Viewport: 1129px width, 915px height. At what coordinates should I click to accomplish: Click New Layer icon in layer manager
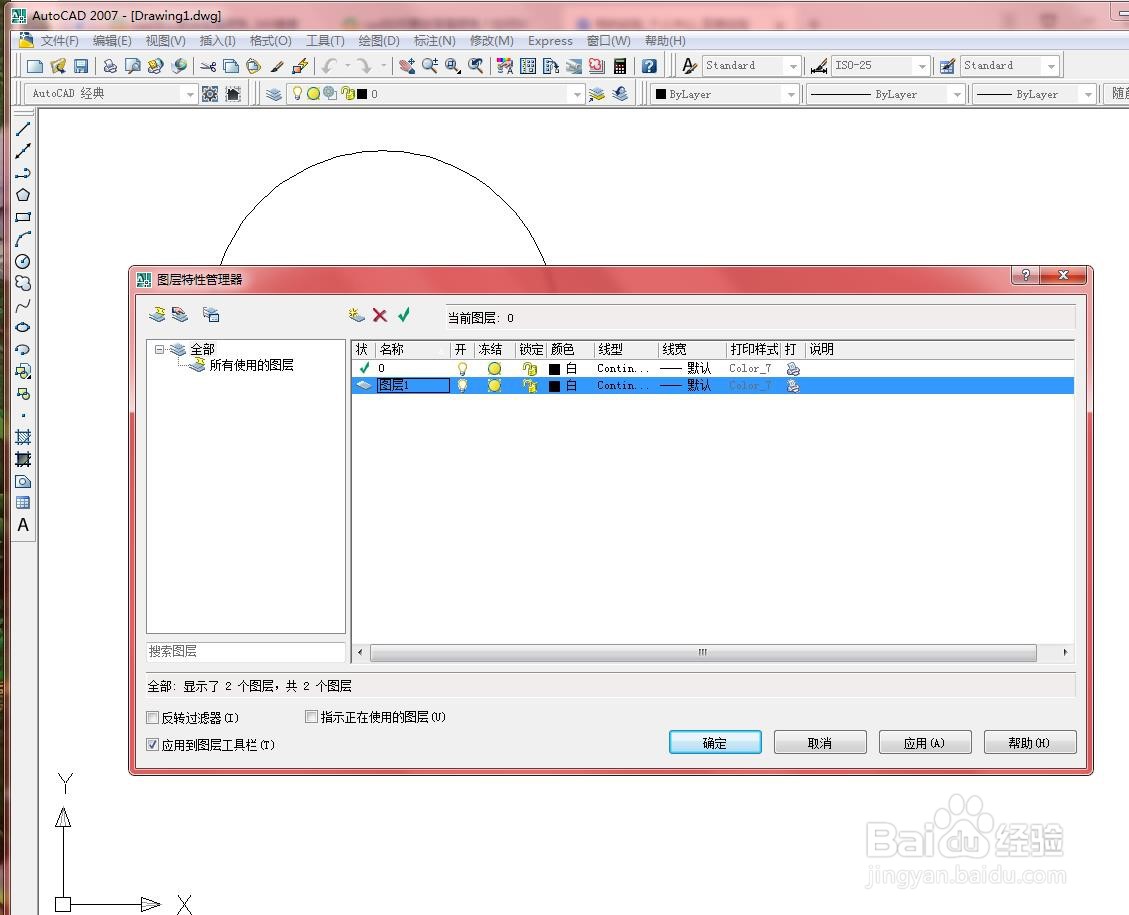pyautogui.click(x=356, y=315)
